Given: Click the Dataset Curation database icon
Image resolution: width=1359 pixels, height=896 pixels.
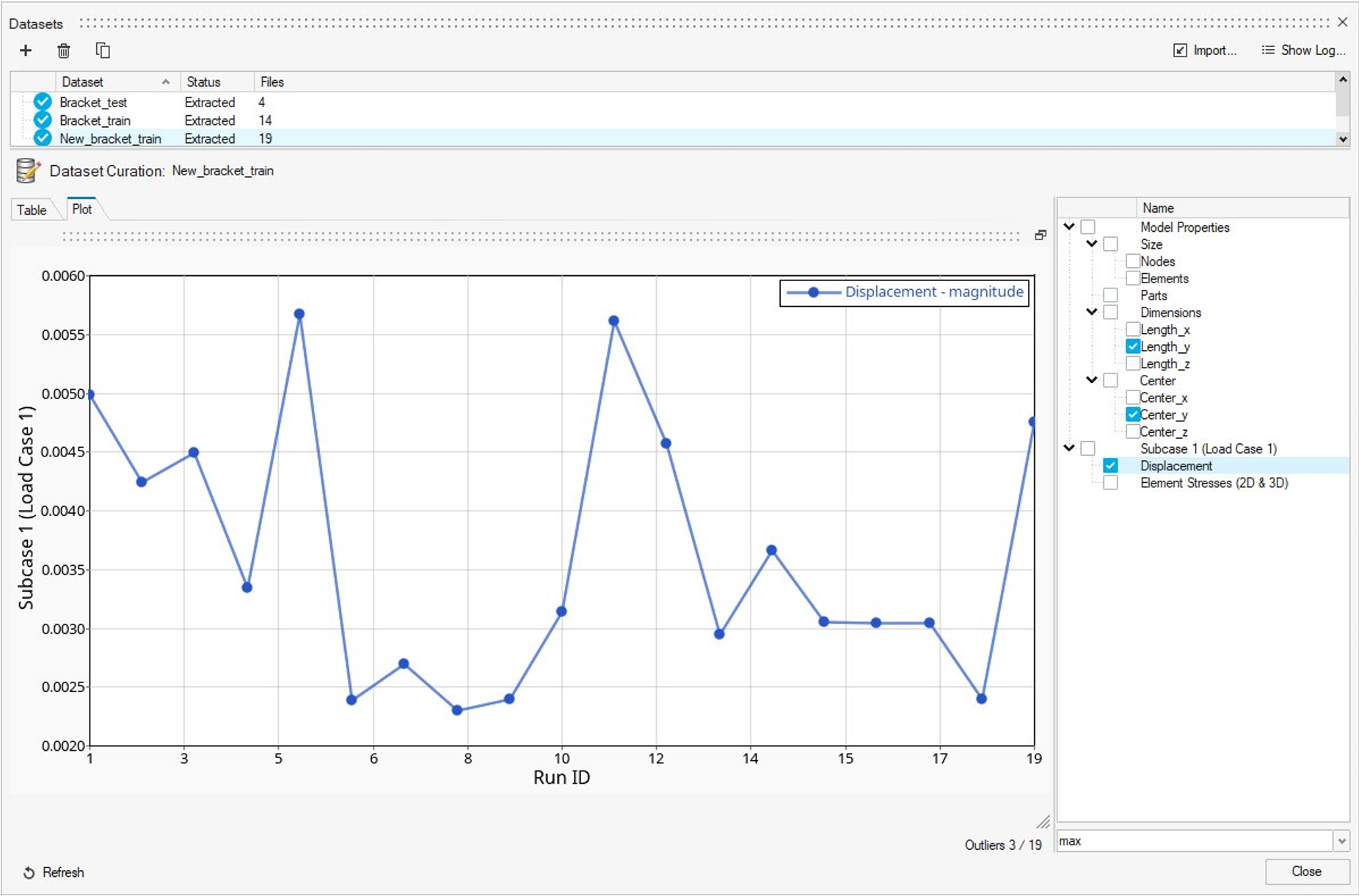Looking at the screenshot, I should point(28,171).
